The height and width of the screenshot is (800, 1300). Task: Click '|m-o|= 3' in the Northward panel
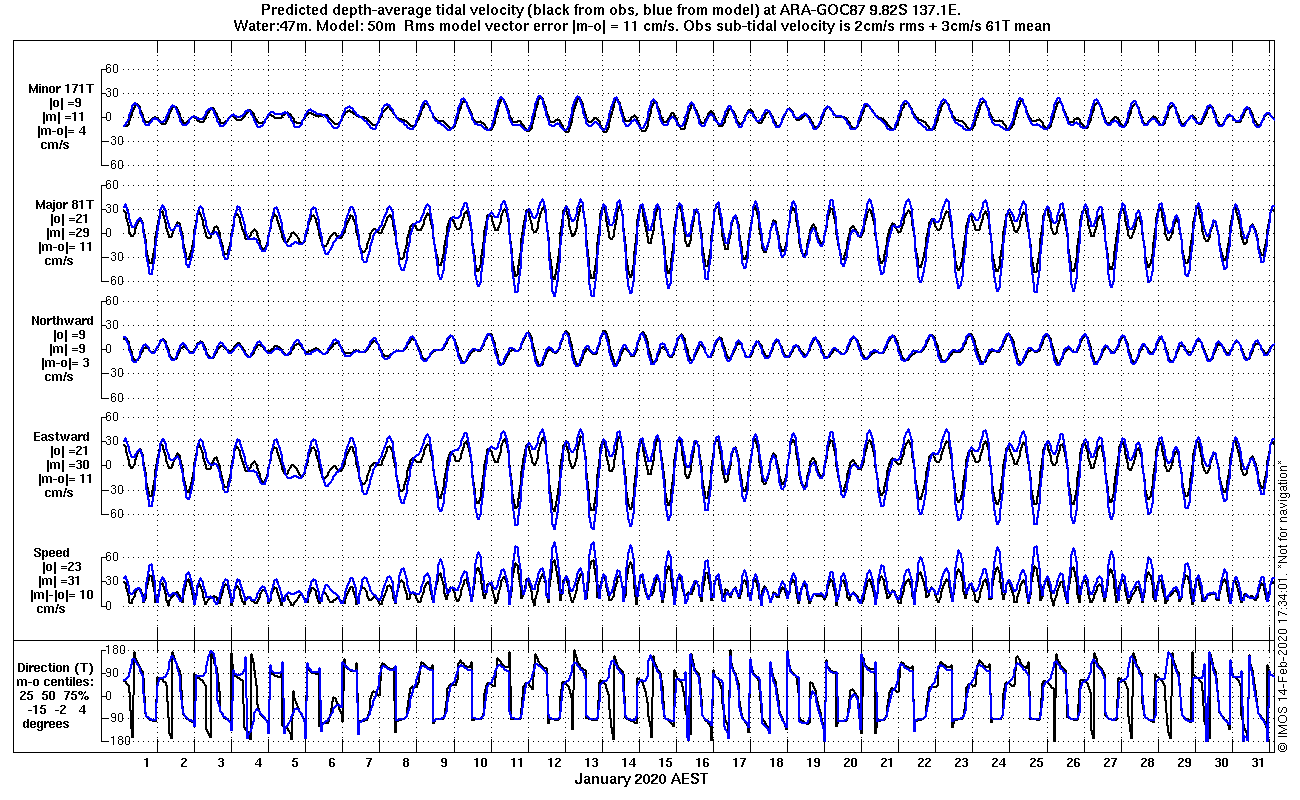pyautogui.click(x=67, y=363)
